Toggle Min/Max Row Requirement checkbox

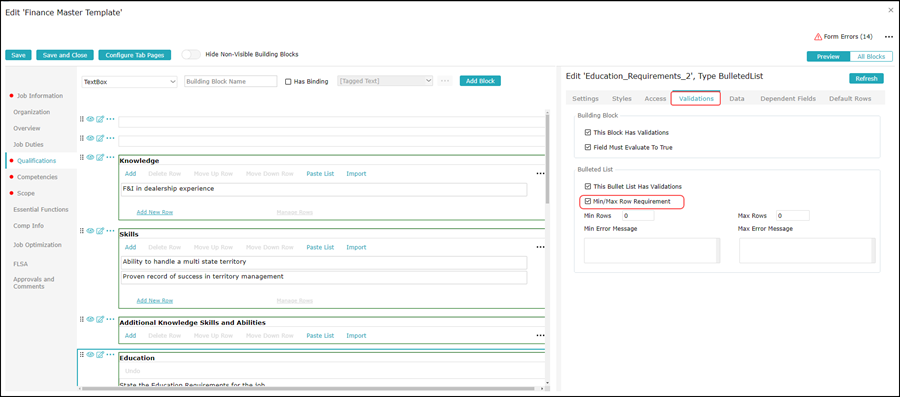(x=588, y=201)
